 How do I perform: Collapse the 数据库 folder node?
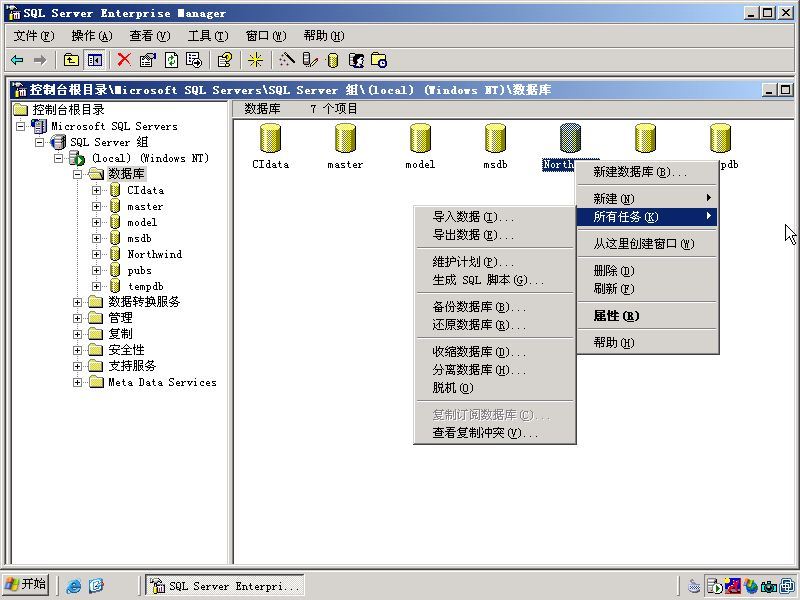[77, 174]
